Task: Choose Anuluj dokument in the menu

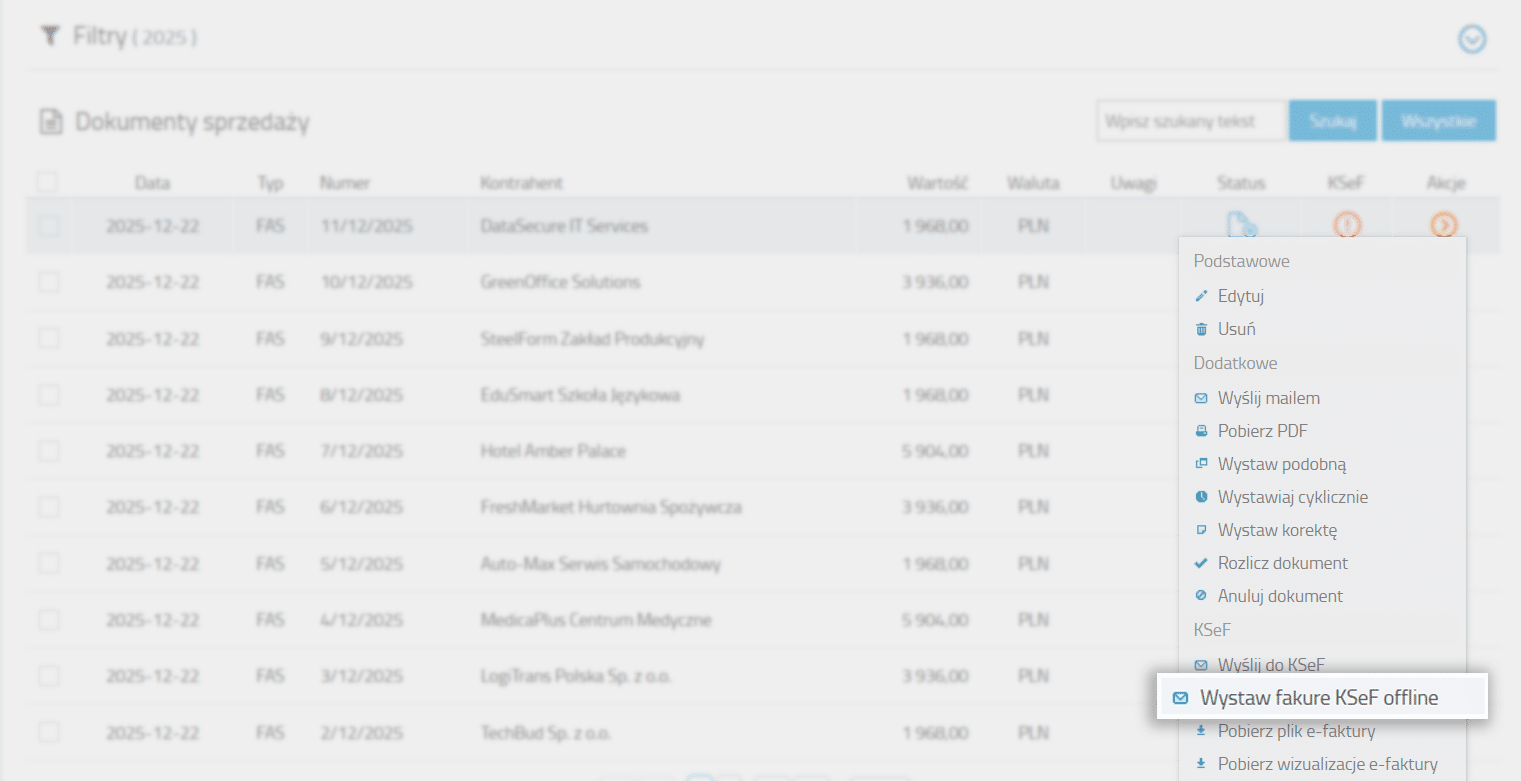Action: click(x=1280, y=596)
